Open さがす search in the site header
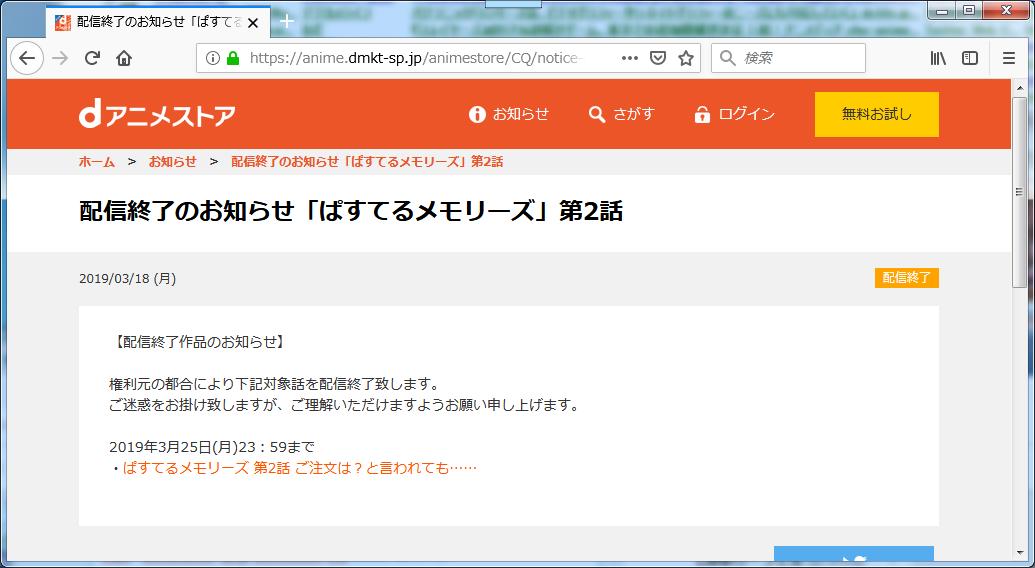The image size is (1035, 568). 621,114
